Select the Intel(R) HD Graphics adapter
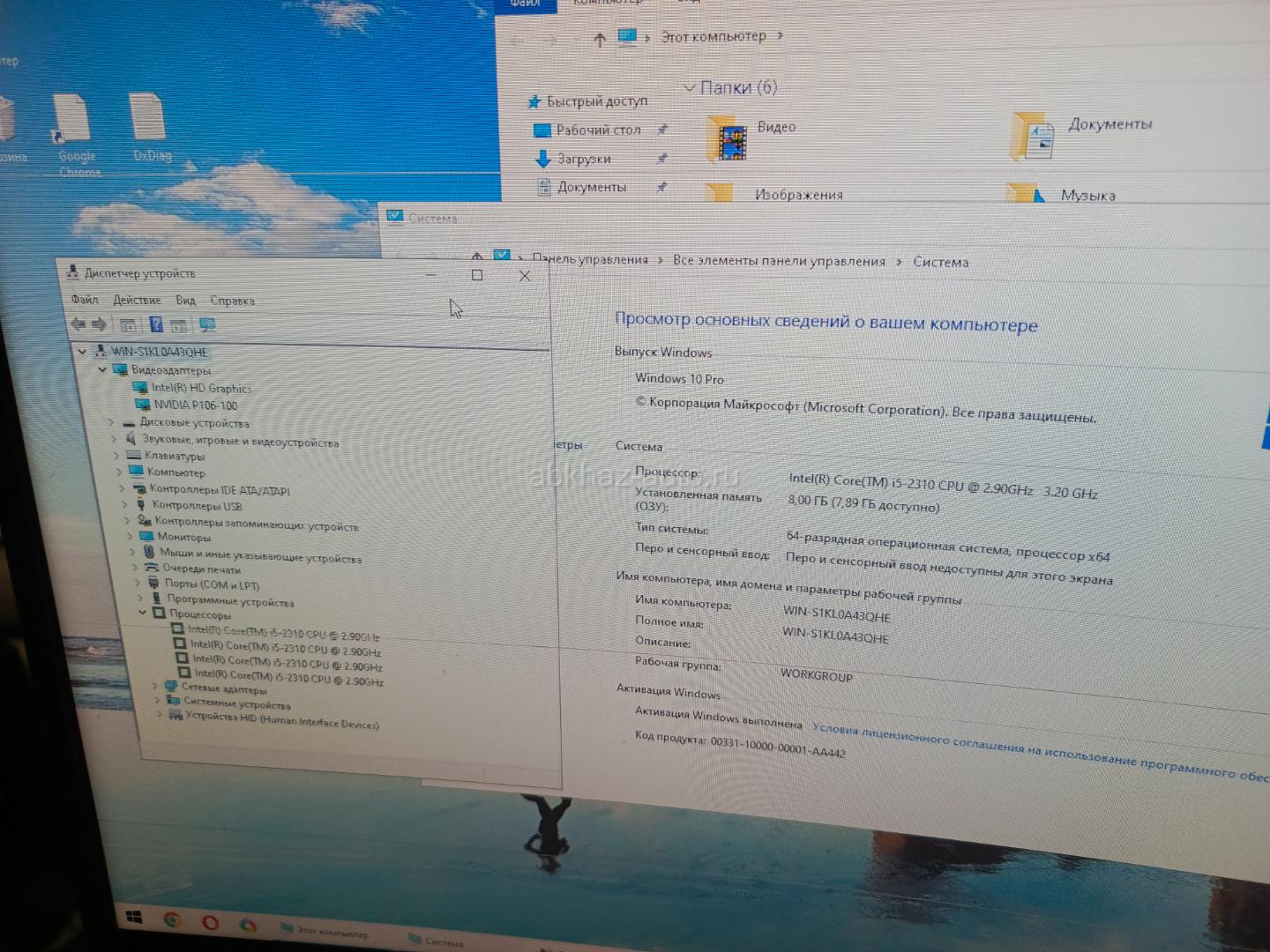This screenshot has width=1270, height=952. [x=200, y=388]
